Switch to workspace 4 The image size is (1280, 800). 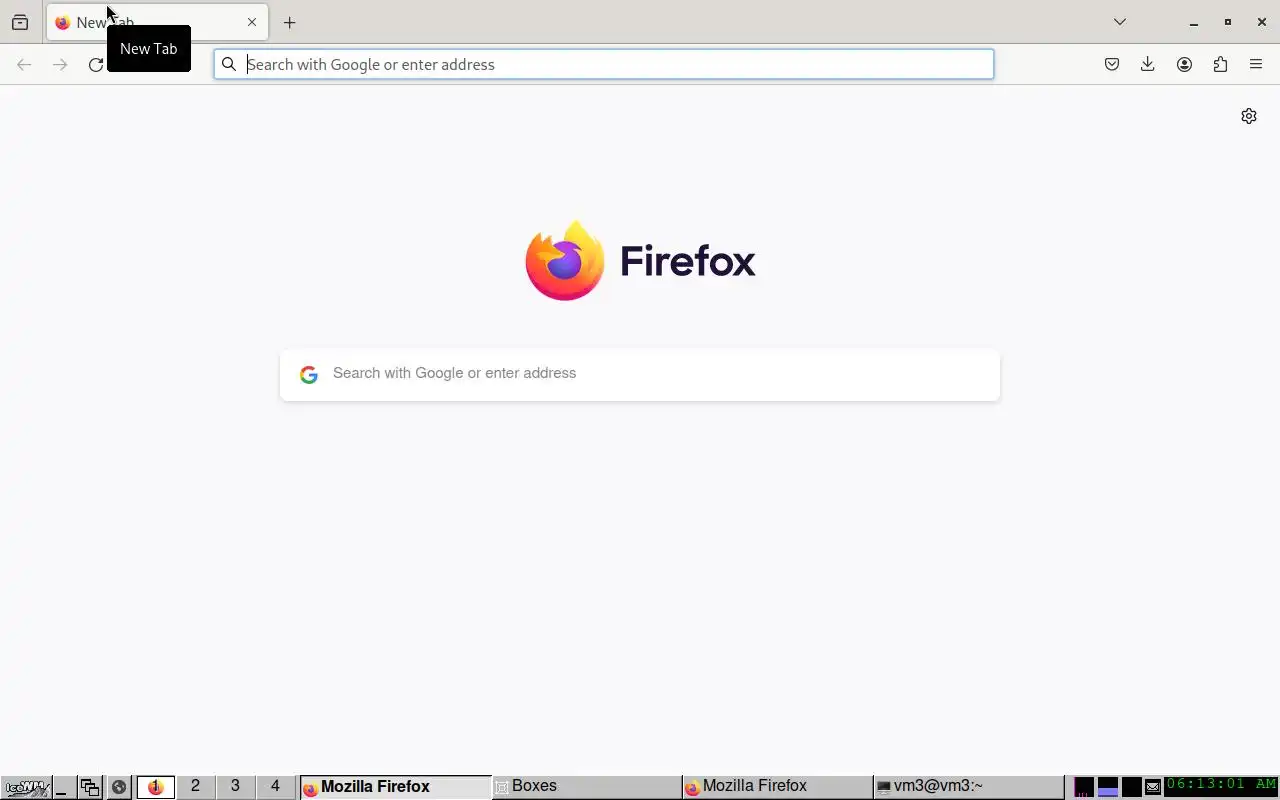point(275,787)
